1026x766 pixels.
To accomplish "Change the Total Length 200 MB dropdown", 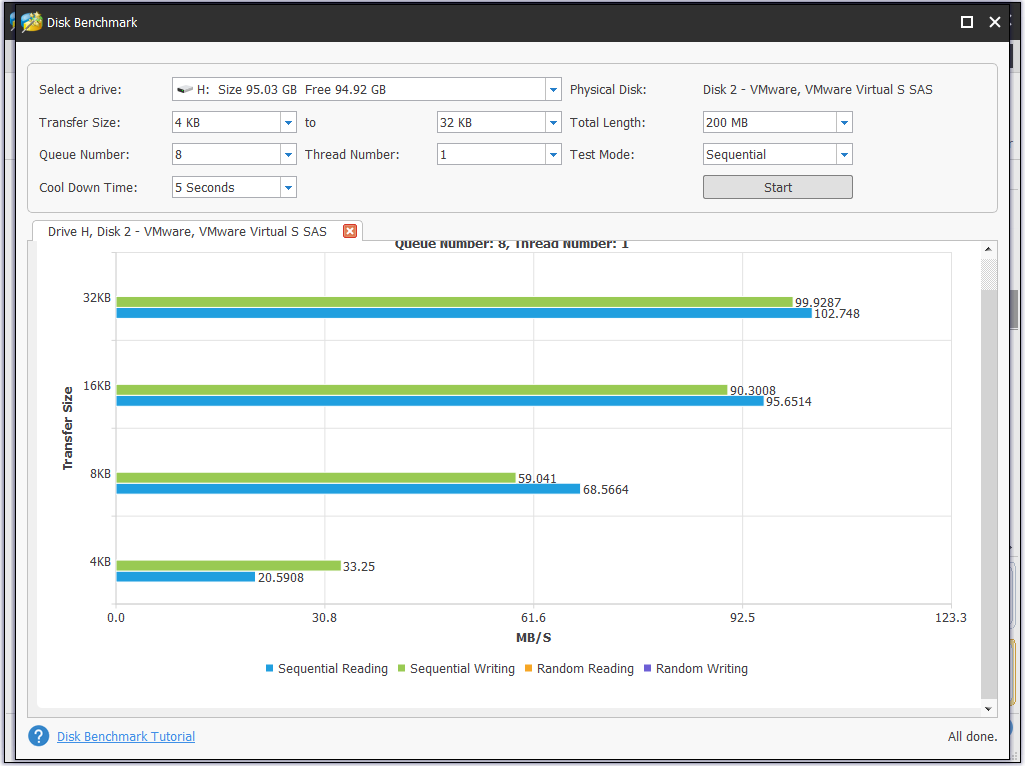I will click(x=844, y=123).
